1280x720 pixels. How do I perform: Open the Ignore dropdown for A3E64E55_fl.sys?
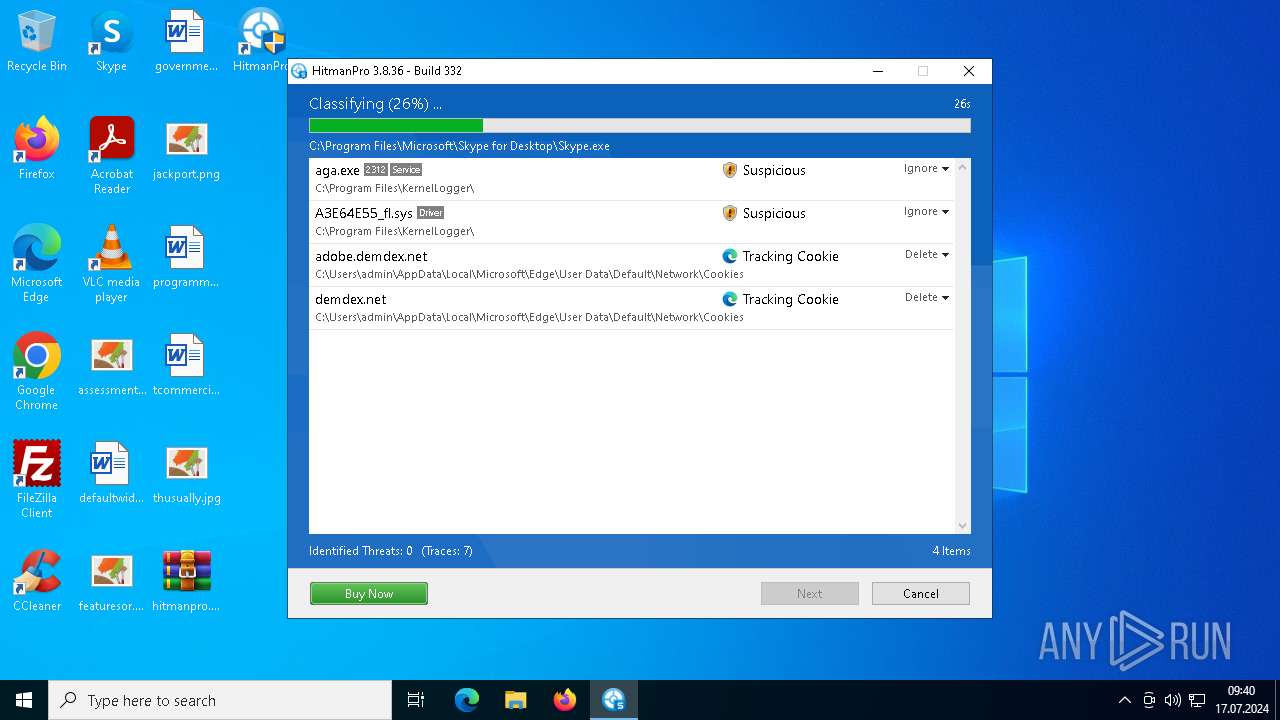pos(926,211)
